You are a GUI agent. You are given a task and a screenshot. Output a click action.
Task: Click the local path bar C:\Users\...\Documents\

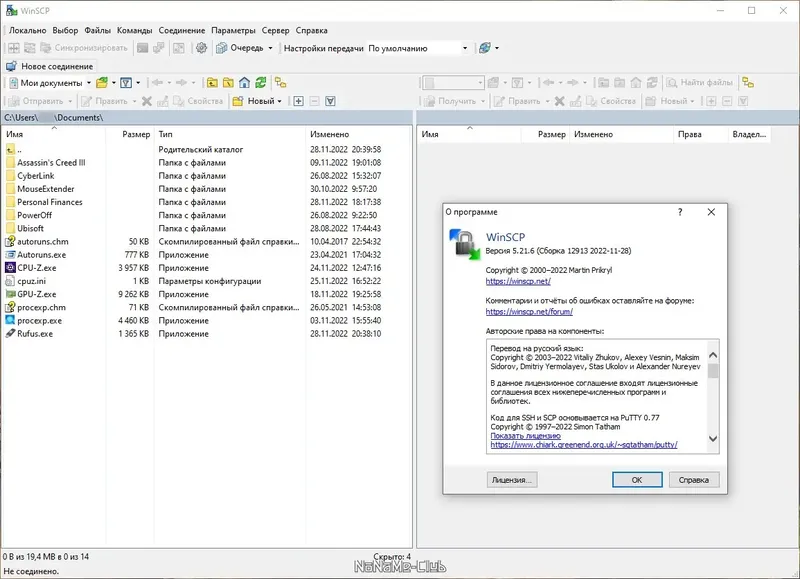(207, 118)
